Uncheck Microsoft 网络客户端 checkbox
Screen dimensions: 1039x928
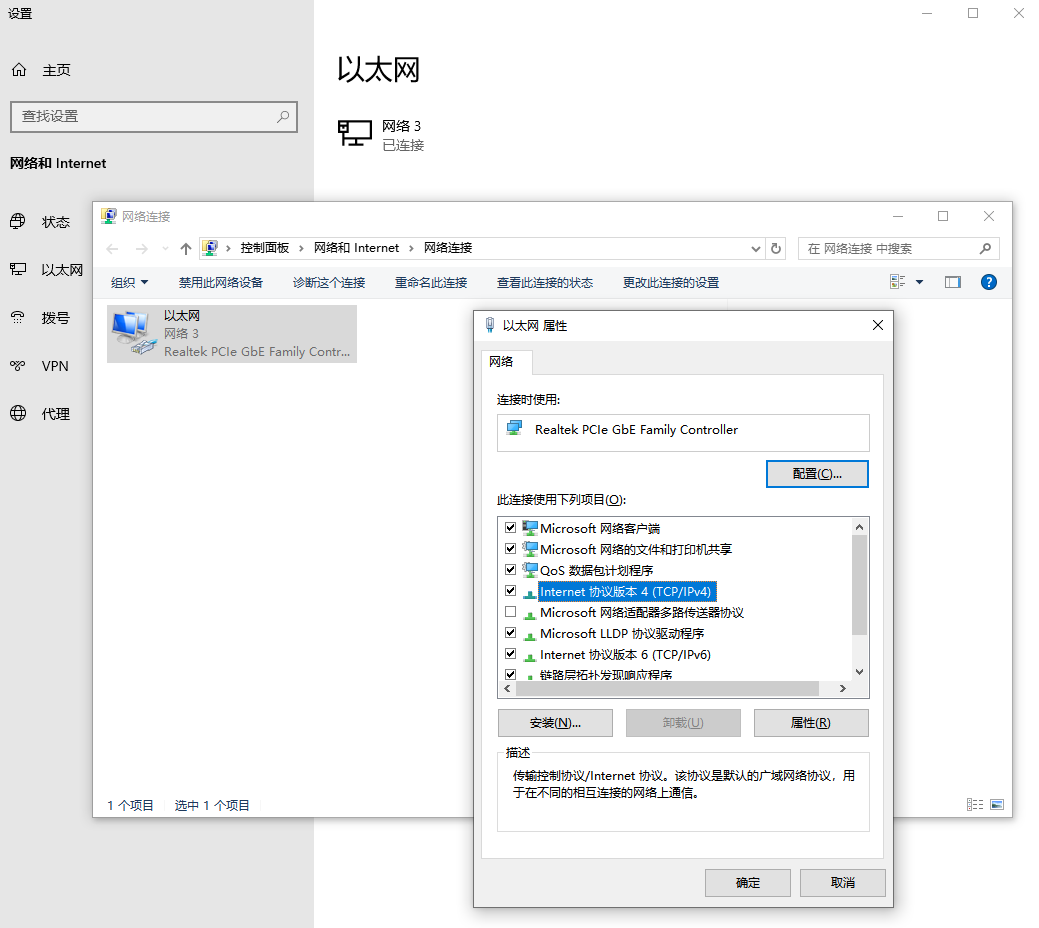click(x=511, y=528)
